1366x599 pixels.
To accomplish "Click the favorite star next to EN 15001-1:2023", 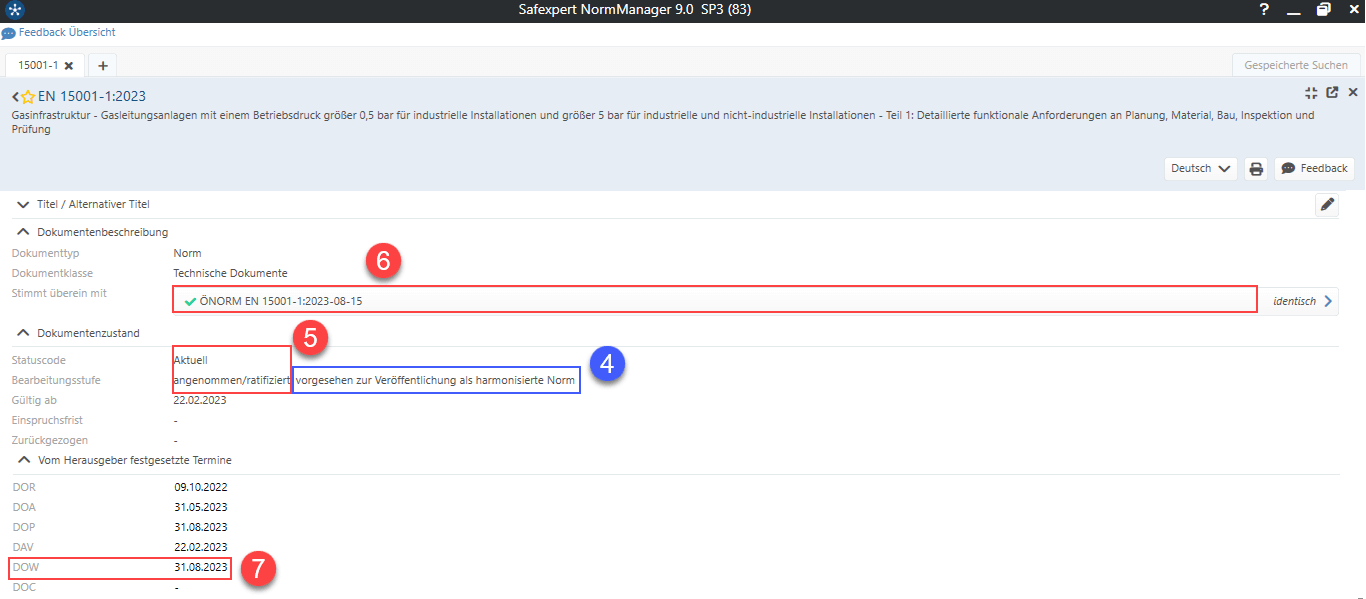I will 28,97.
